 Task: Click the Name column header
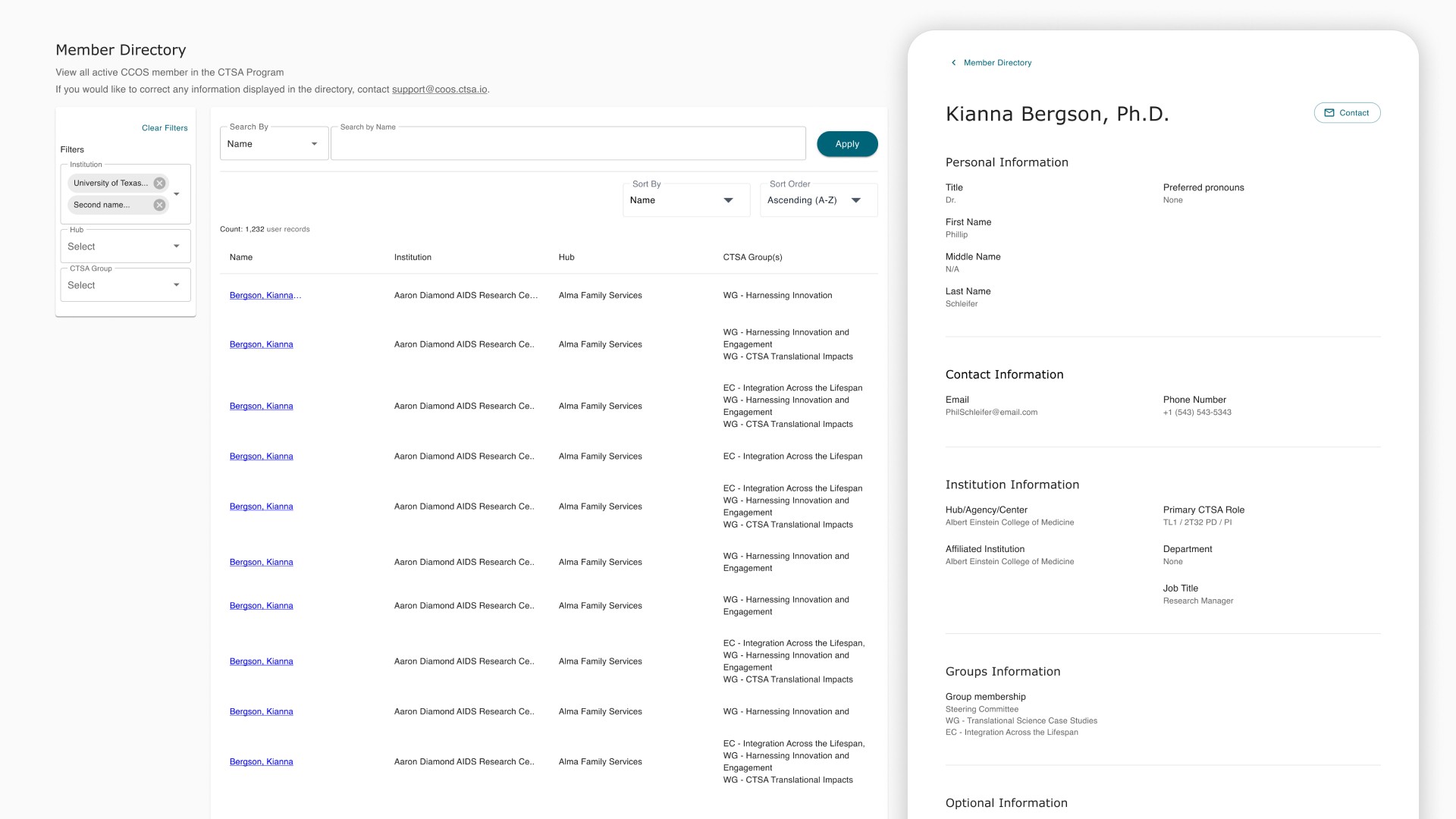[x=241, y=257]
